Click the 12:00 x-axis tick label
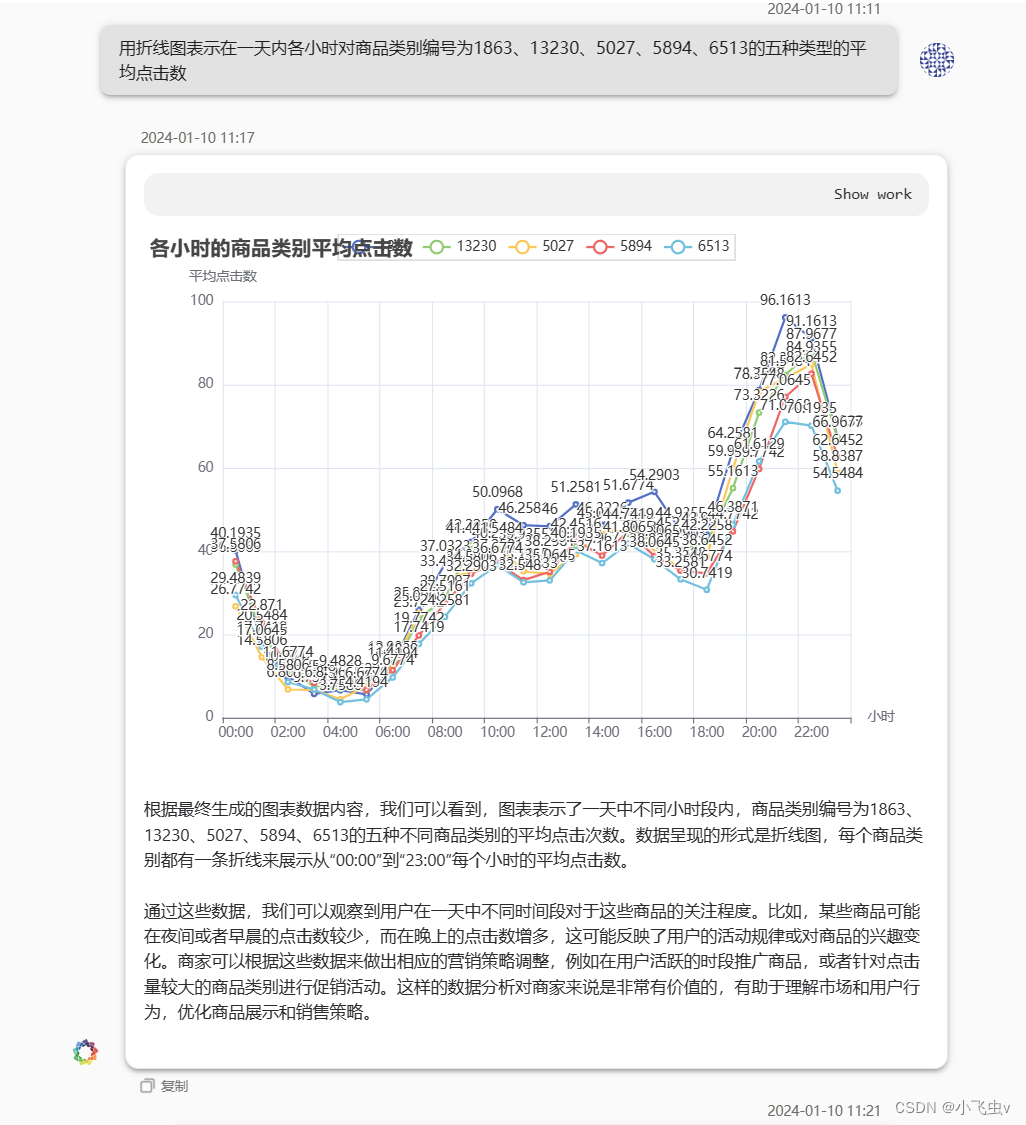The width and height of the screenshot is (1026, 1125). coord(550,732)
